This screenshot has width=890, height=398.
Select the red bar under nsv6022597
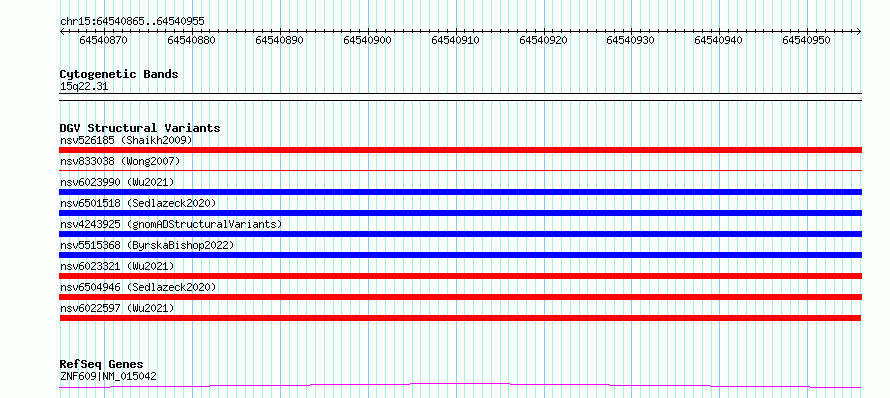click(x=460, y=318)
